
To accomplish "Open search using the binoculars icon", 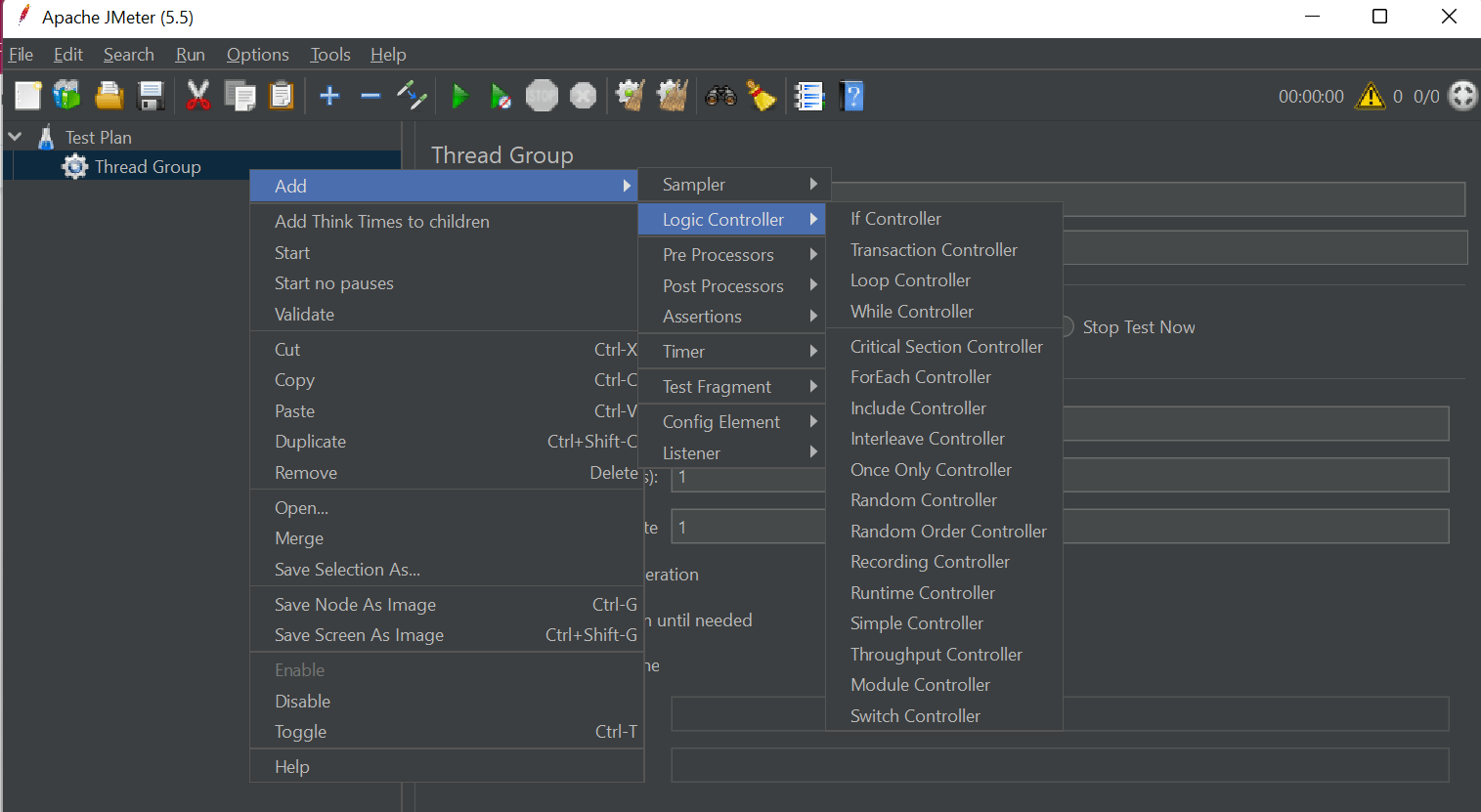I will (x=721, y=95).
